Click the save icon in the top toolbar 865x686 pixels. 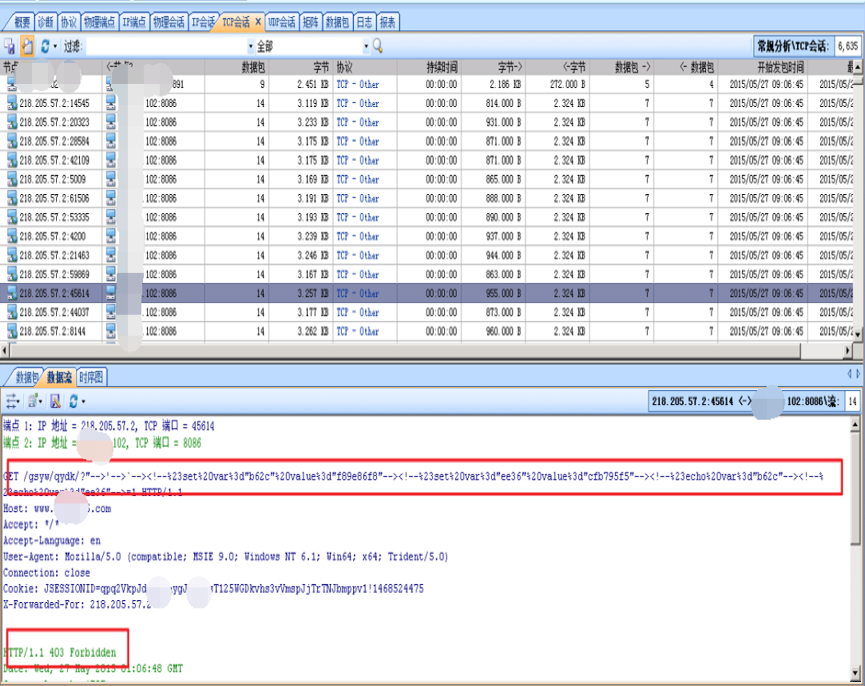point(9,46)
